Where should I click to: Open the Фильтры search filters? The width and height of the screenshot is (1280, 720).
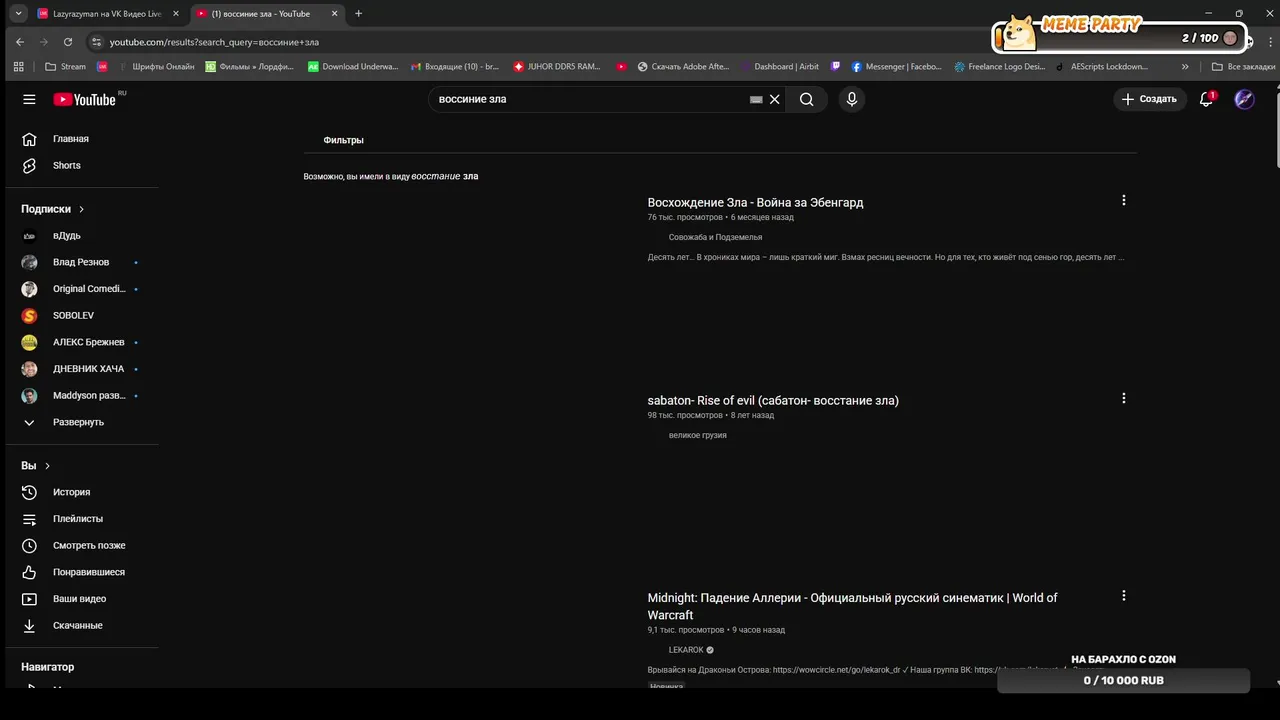(x=343, y=140)
